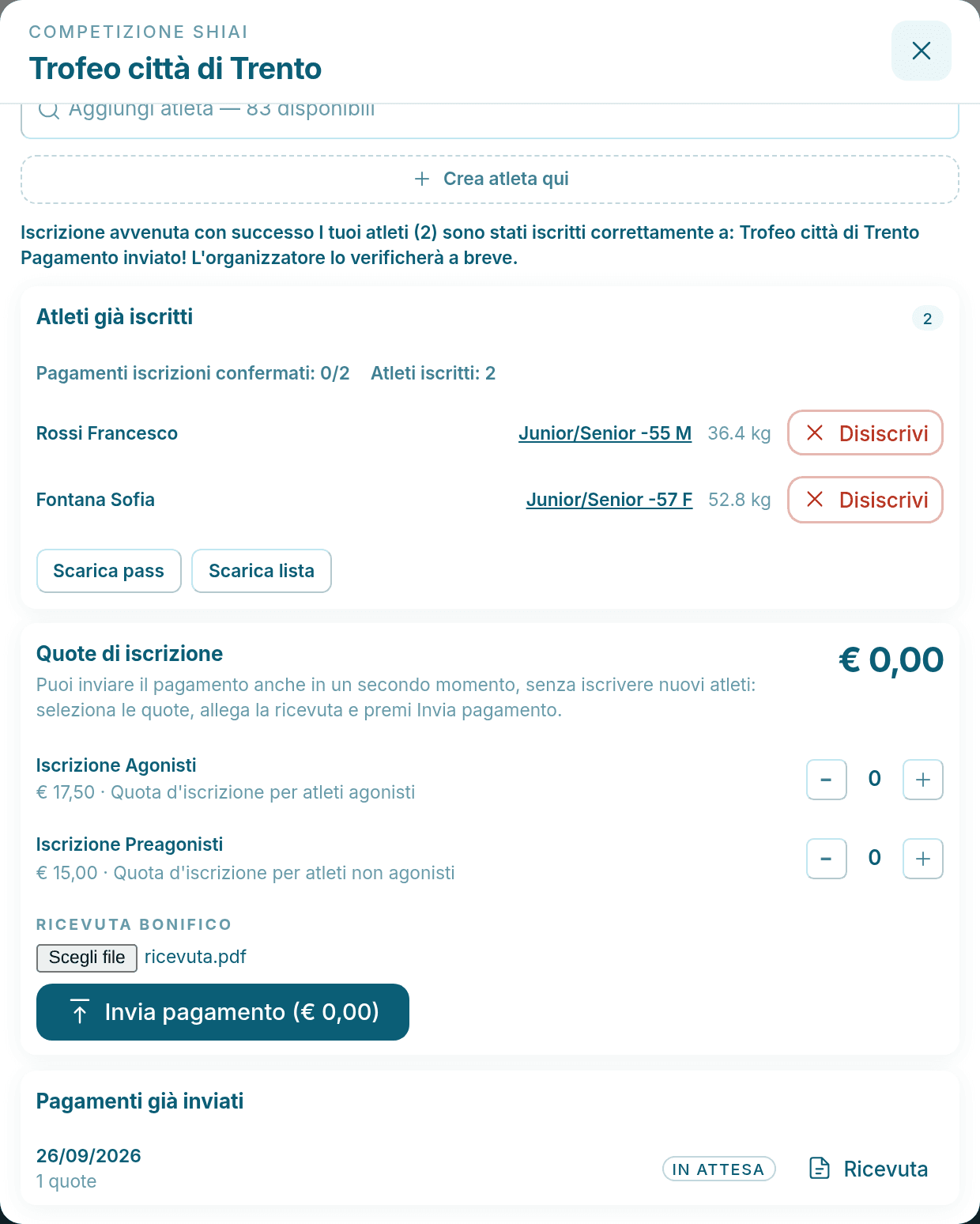Decrease Iscrizione Agonisti quantity with minus

pyautogui.click(x=827, y=780)
